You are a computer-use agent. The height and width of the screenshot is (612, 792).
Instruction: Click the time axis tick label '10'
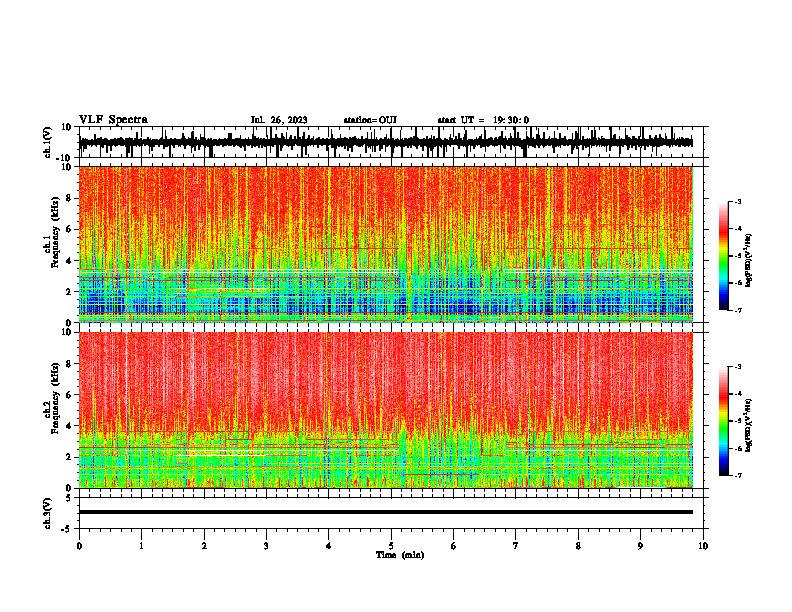(703, 546)
